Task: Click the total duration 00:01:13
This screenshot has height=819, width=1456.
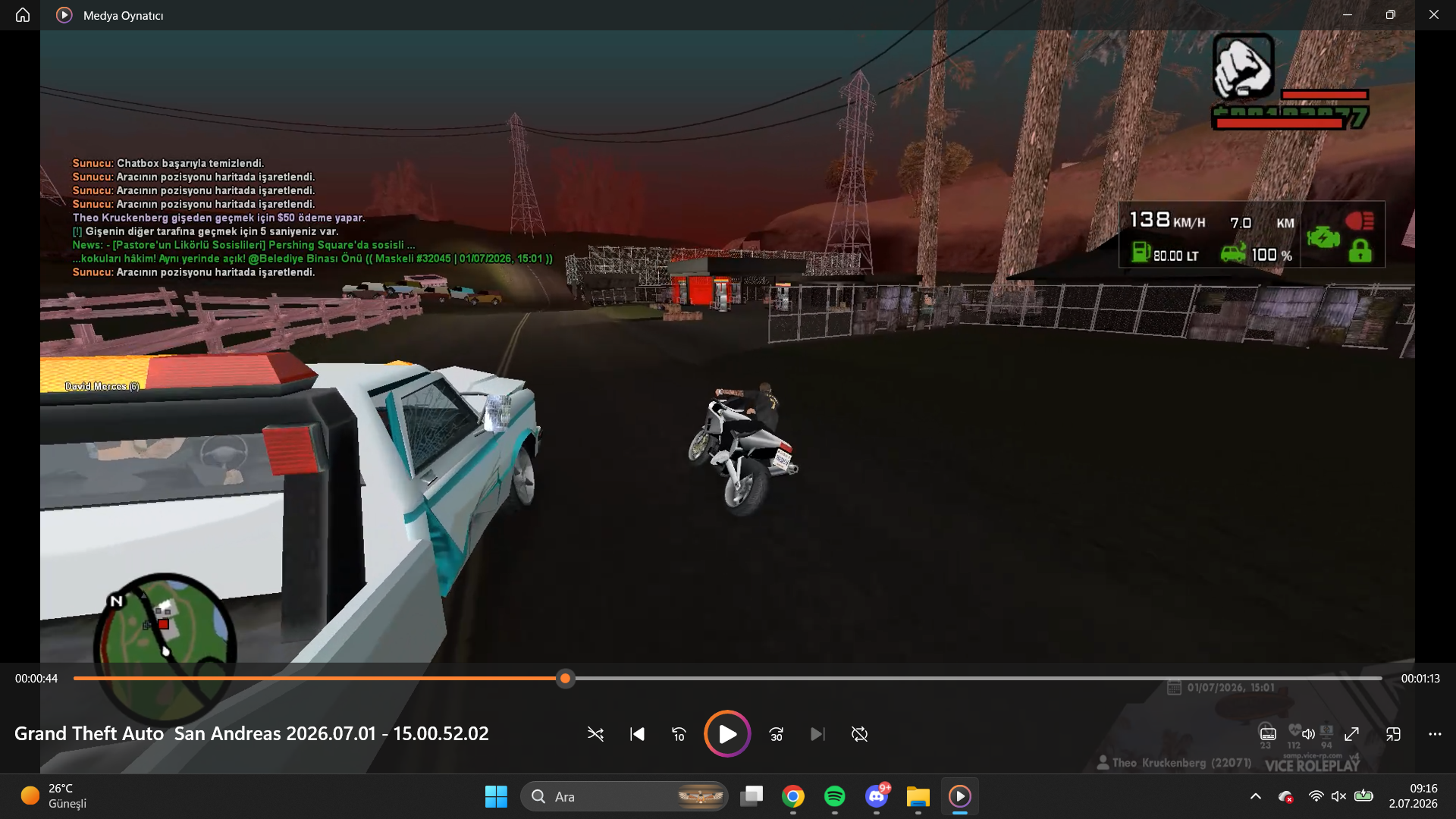Action: pyautogui.click(x=1420, y=679)
